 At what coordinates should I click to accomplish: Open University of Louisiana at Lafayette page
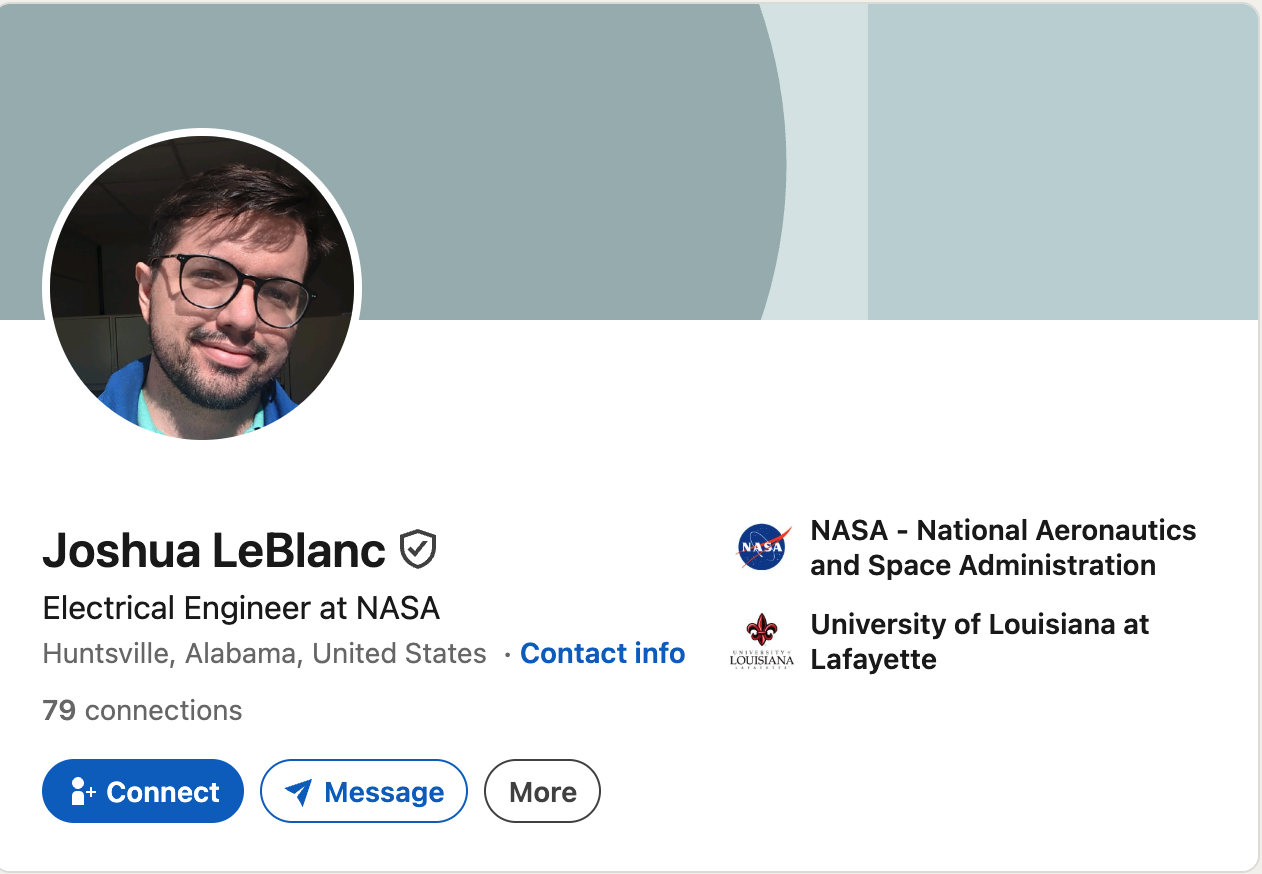pos(980,641)
